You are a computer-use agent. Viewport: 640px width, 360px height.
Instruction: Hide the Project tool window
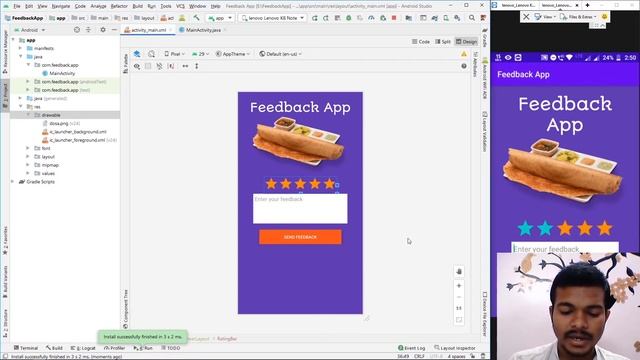114,30
